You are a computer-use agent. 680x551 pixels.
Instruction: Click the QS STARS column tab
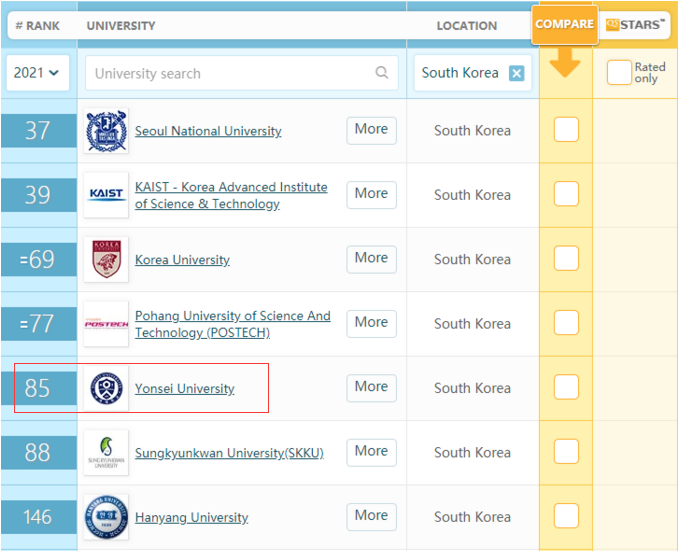click(x=635, y=25)
